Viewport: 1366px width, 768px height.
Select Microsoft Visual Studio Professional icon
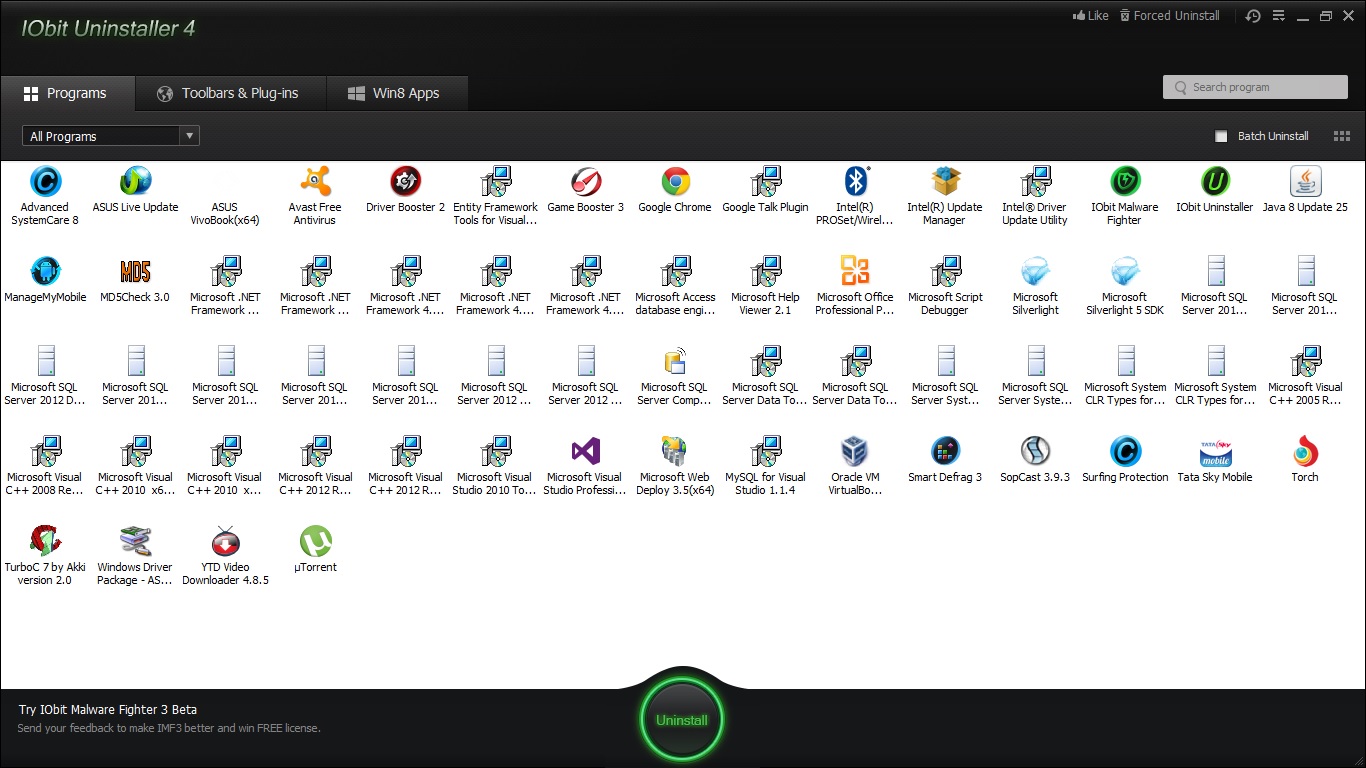[x=585, y=453]
